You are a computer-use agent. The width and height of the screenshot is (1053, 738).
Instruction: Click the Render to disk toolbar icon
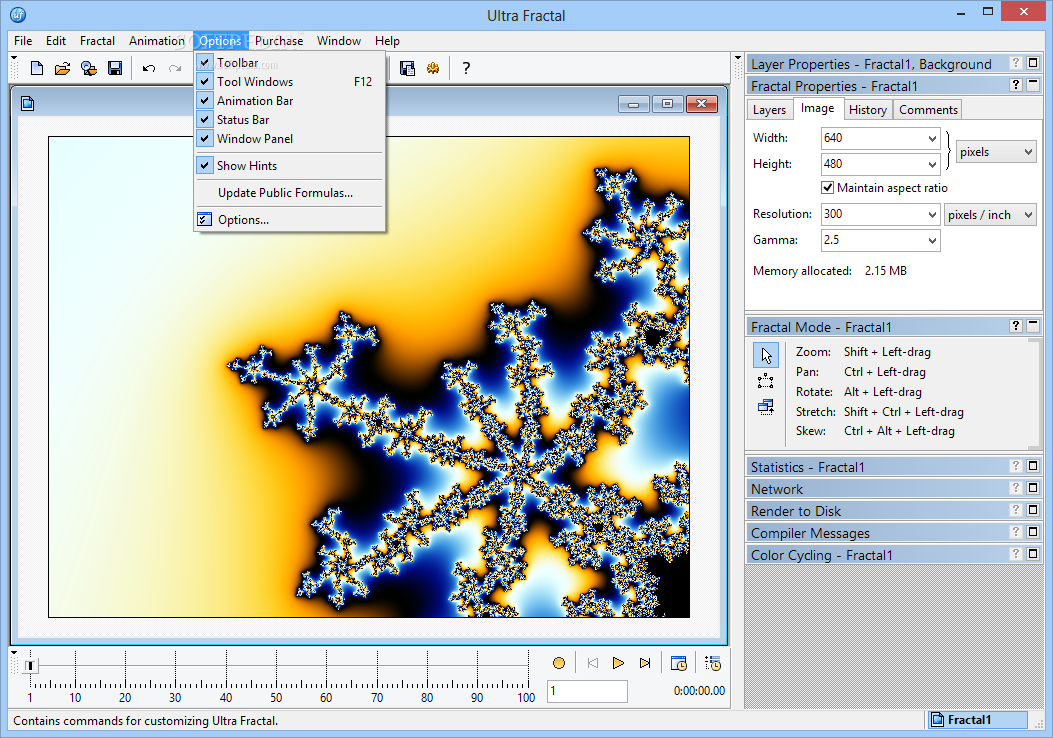tap(407, 68)
